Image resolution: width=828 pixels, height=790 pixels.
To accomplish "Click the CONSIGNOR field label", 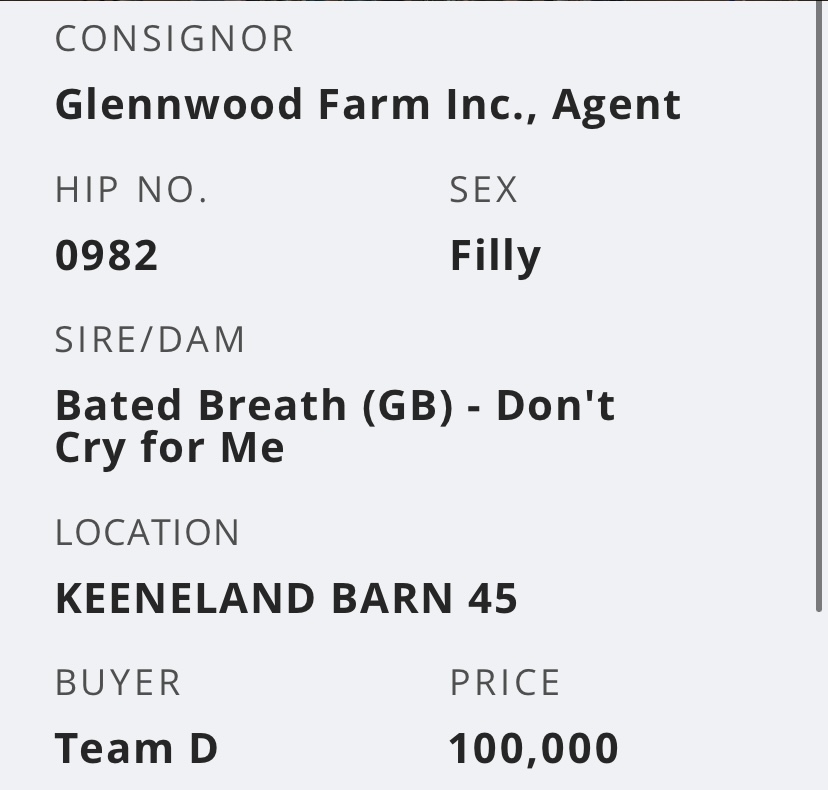I will tap(175, 39).
